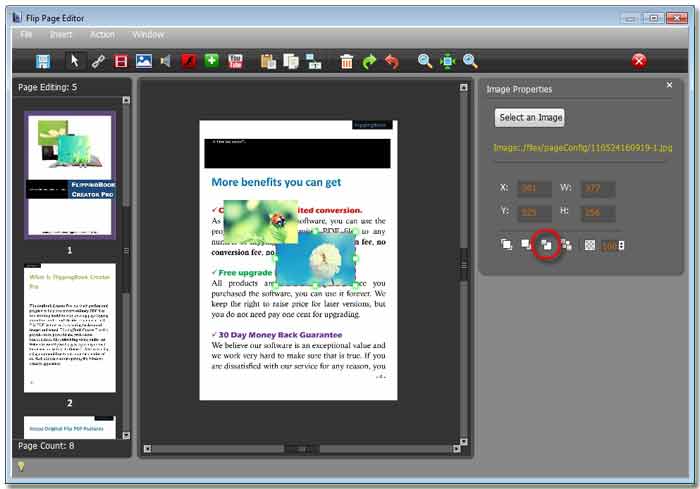
Task: Click the circled third layer order icon
Action: click(546, 245)
